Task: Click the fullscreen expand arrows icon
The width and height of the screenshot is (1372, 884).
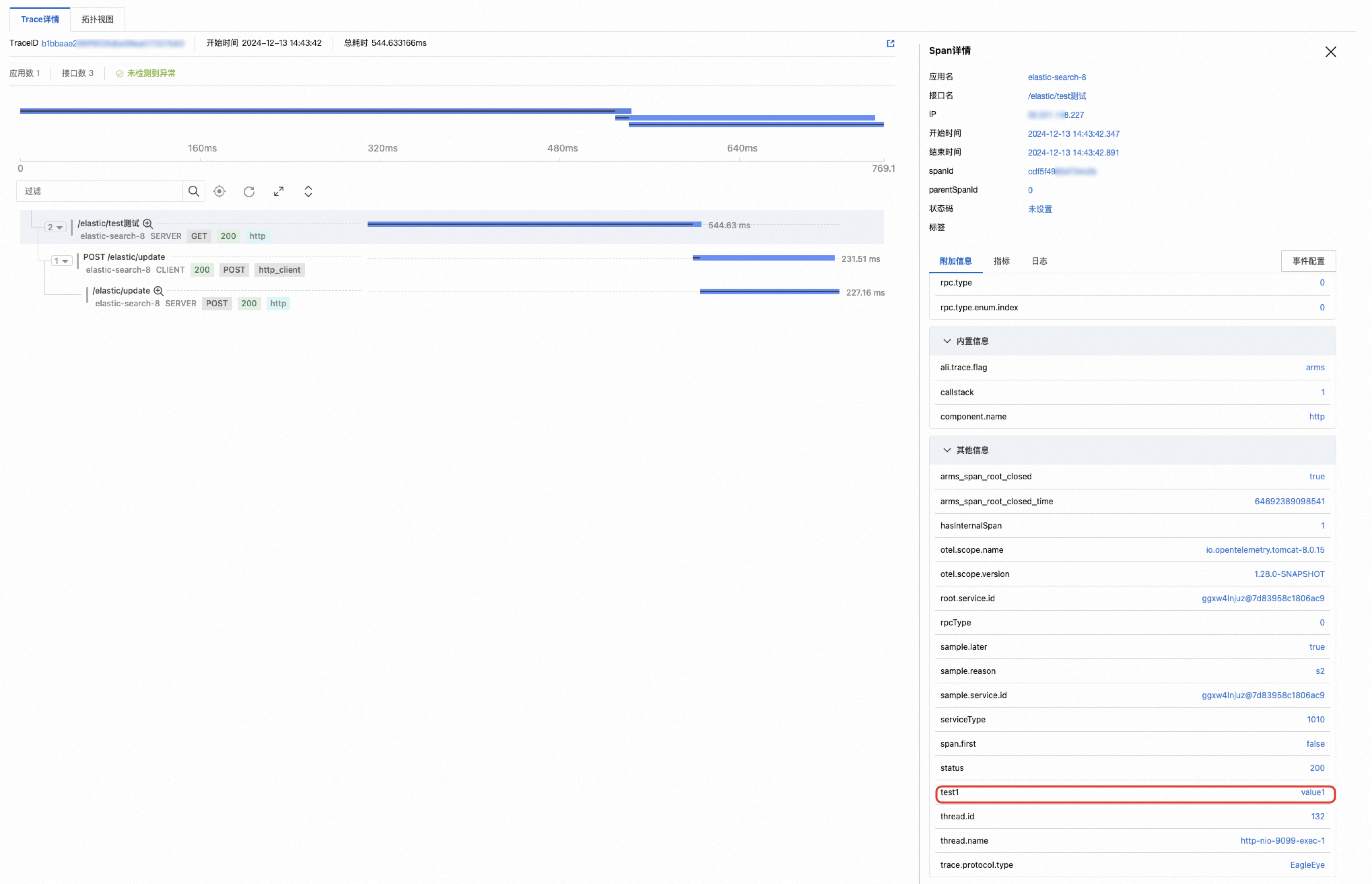Action: (278, 191)
